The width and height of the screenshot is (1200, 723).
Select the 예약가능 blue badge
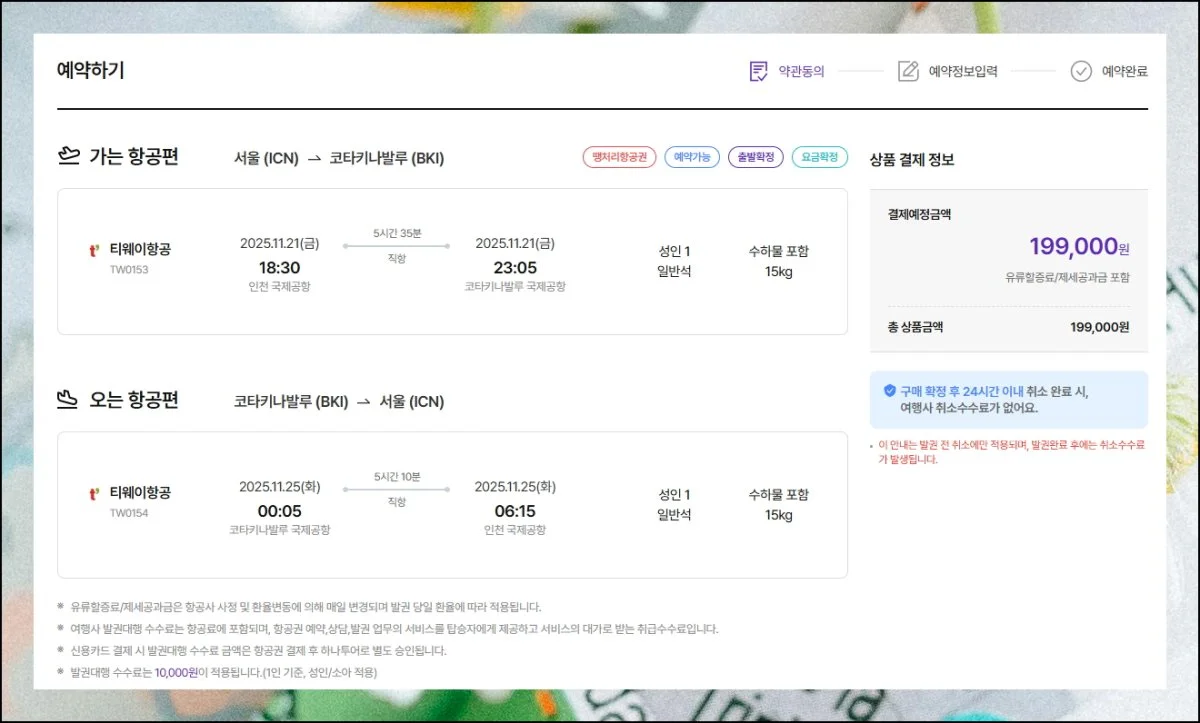[692, 157]
